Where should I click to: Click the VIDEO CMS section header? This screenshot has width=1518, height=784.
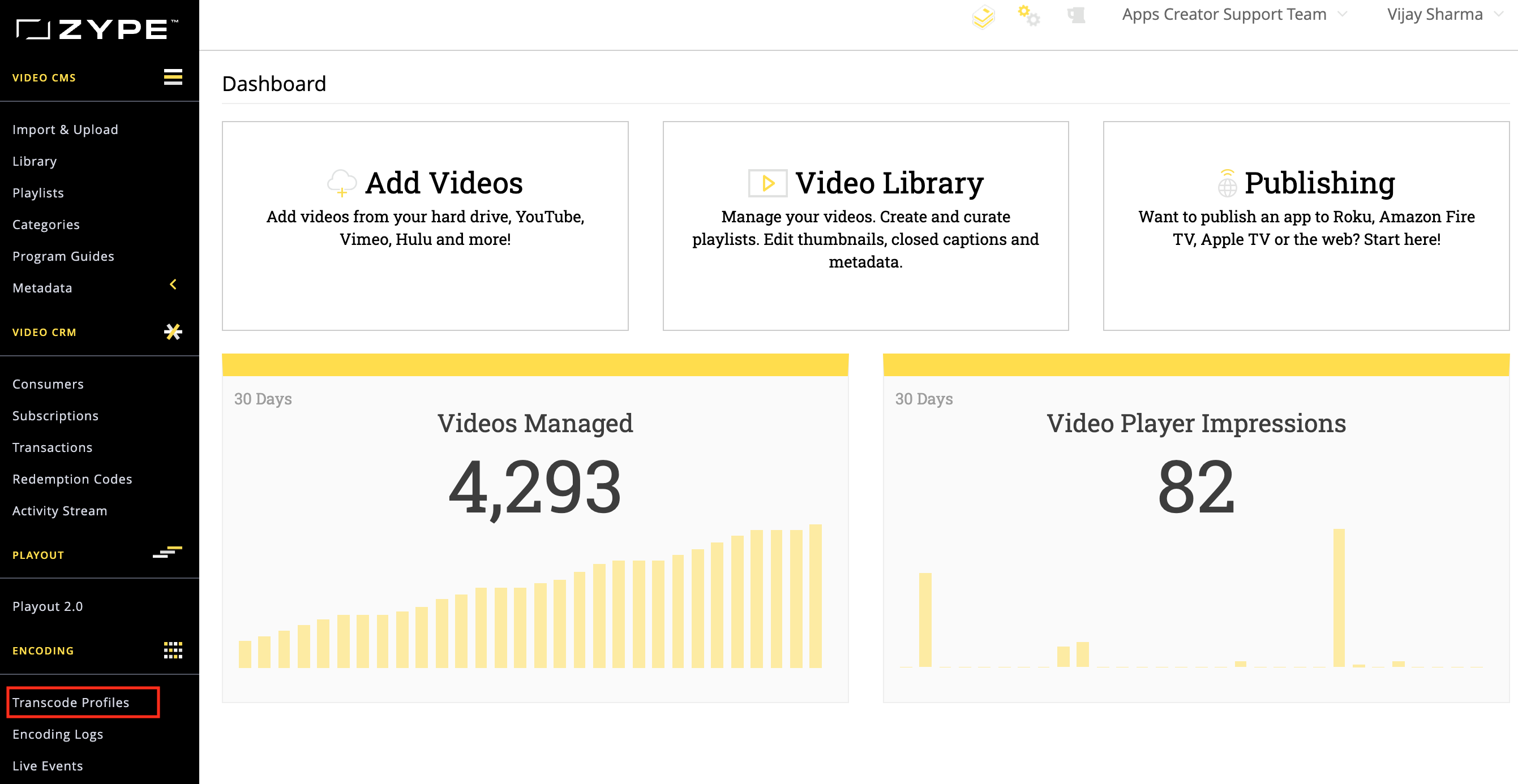coord(44,77)
